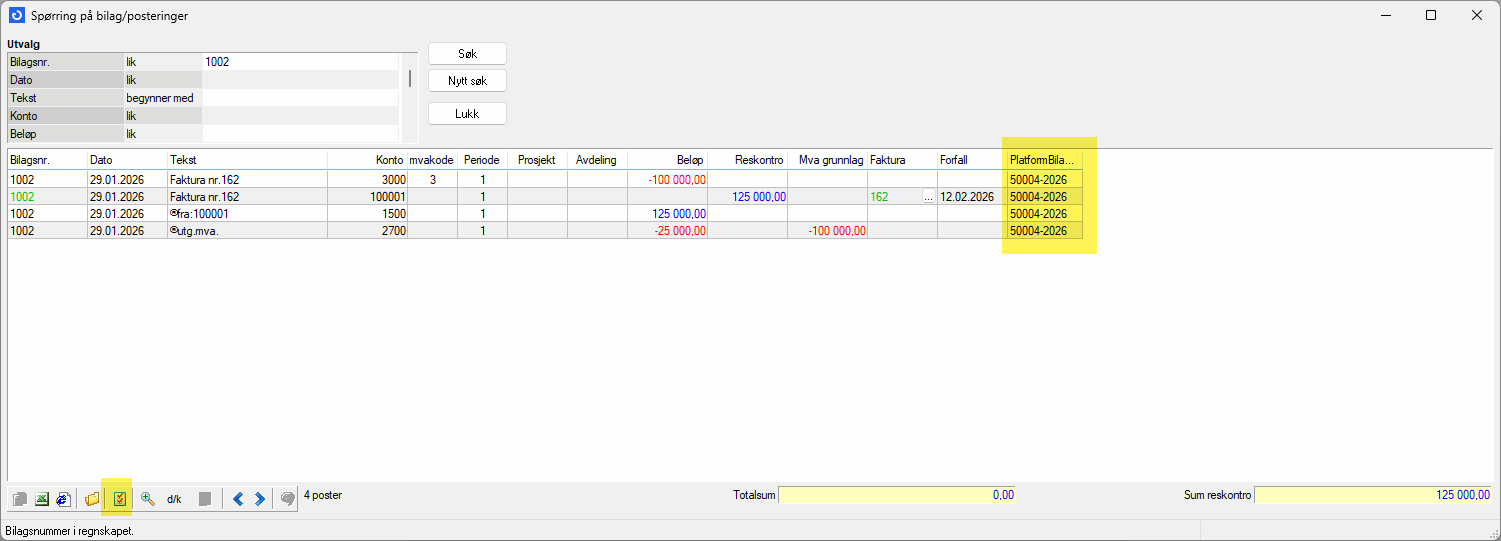Open the yellow folder icon
Screen dimensions: 1501x541
click(x=92, y=499)
